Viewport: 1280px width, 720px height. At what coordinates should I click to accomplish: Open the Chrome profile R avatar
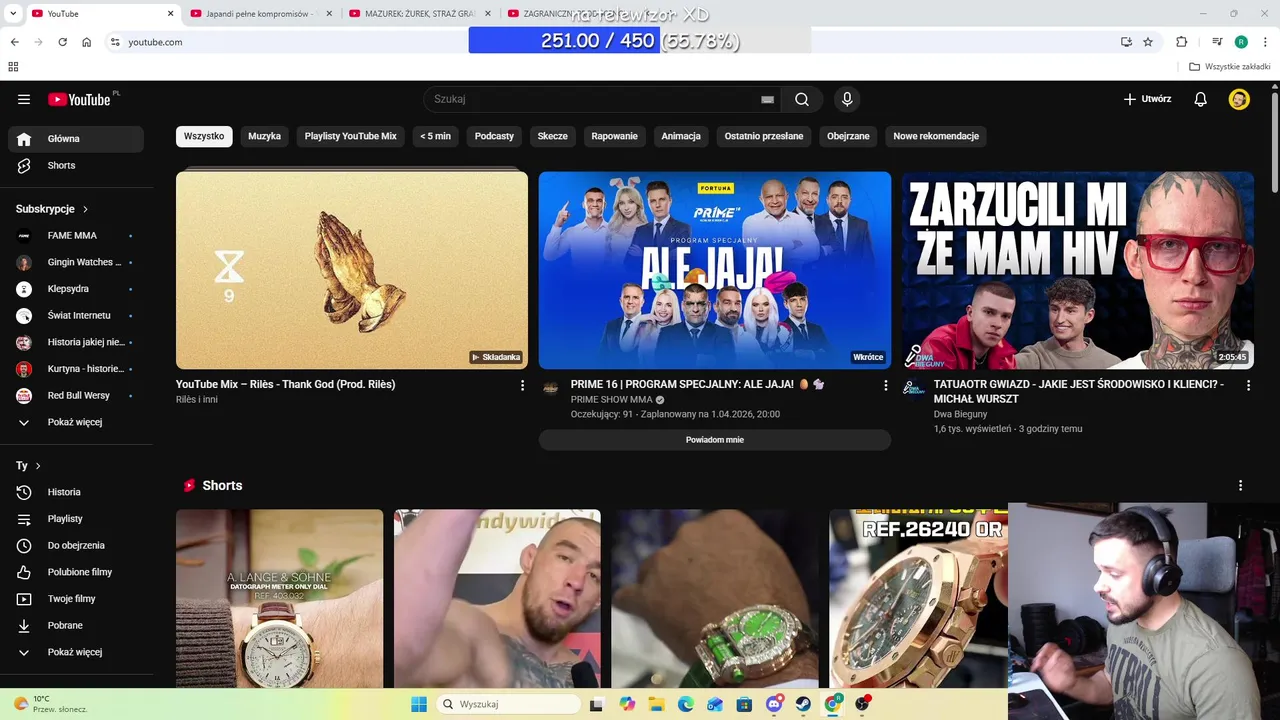click(x=1241, y=42)
